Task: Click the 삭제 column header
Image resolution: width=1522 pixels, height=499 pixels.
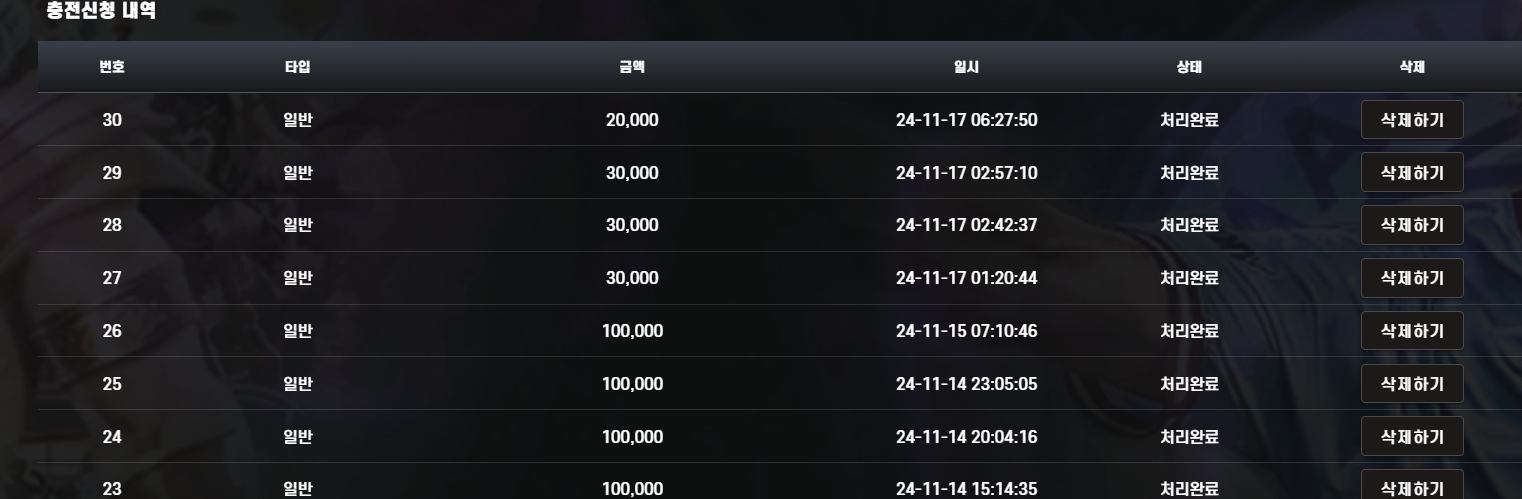Action: (1412, 67)
